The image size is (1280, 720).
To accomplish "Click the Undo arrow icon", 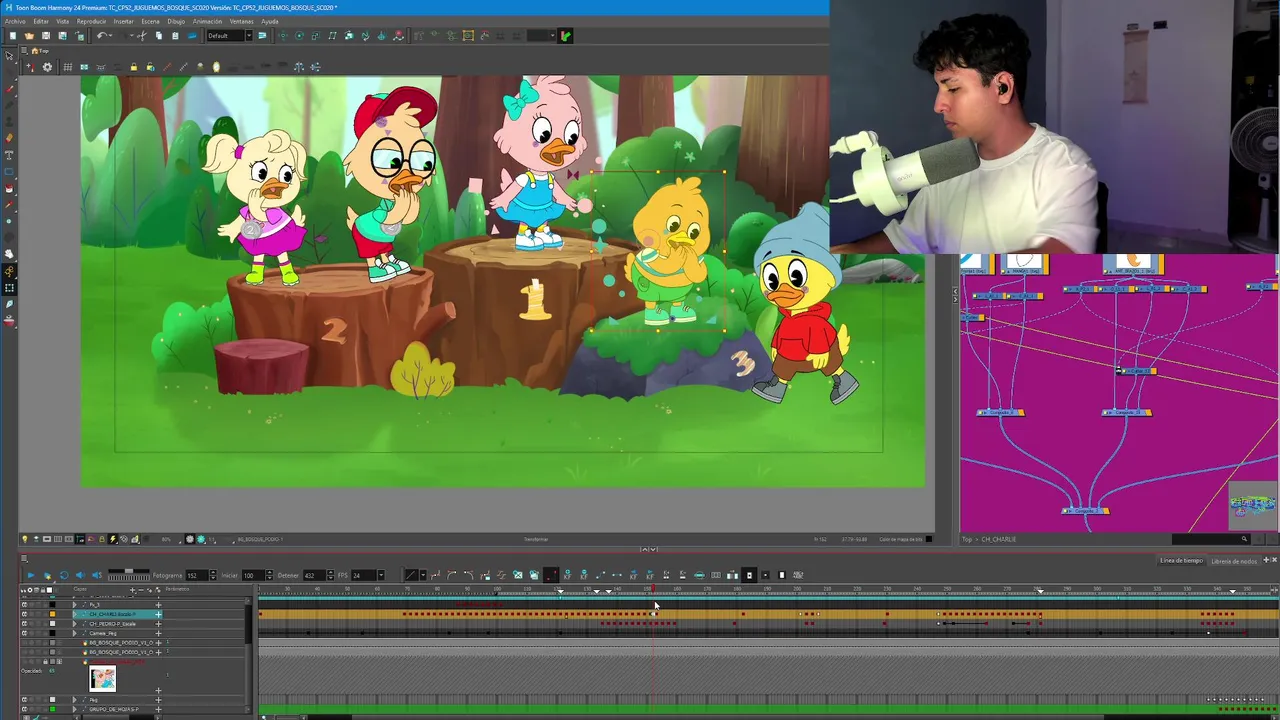I will click(x=101, y=36).
